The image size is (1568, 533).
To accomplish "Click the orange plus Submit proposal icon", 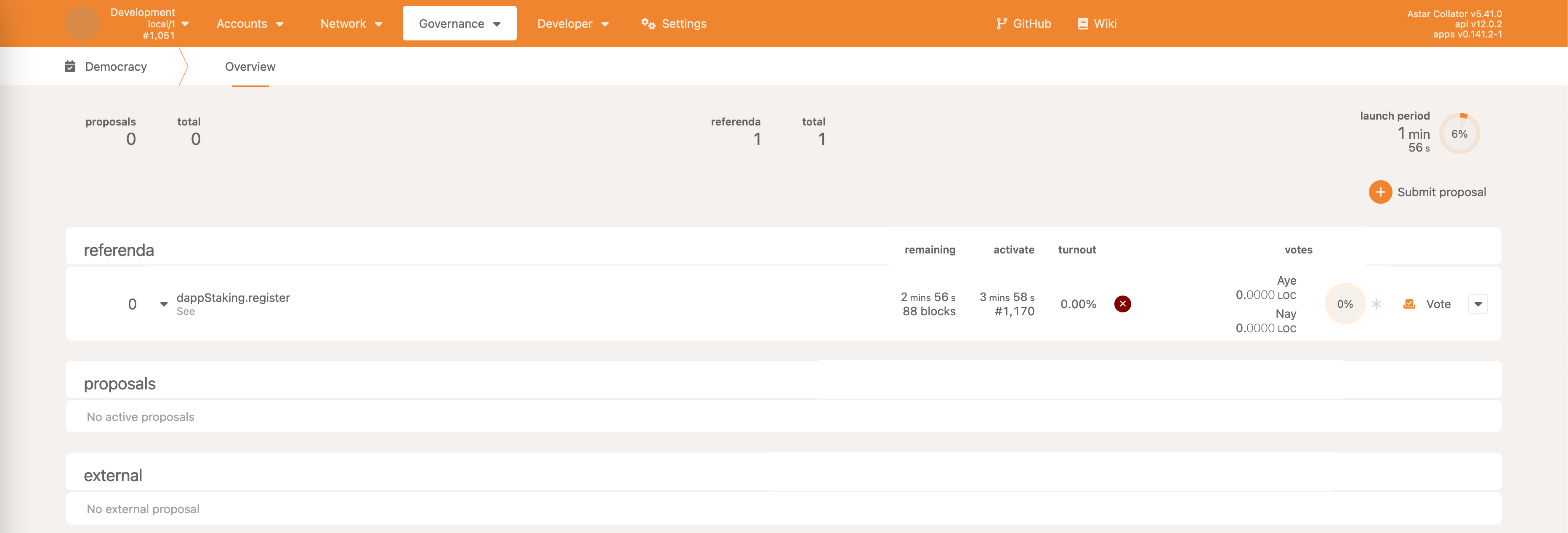I will click(1380, 192).
